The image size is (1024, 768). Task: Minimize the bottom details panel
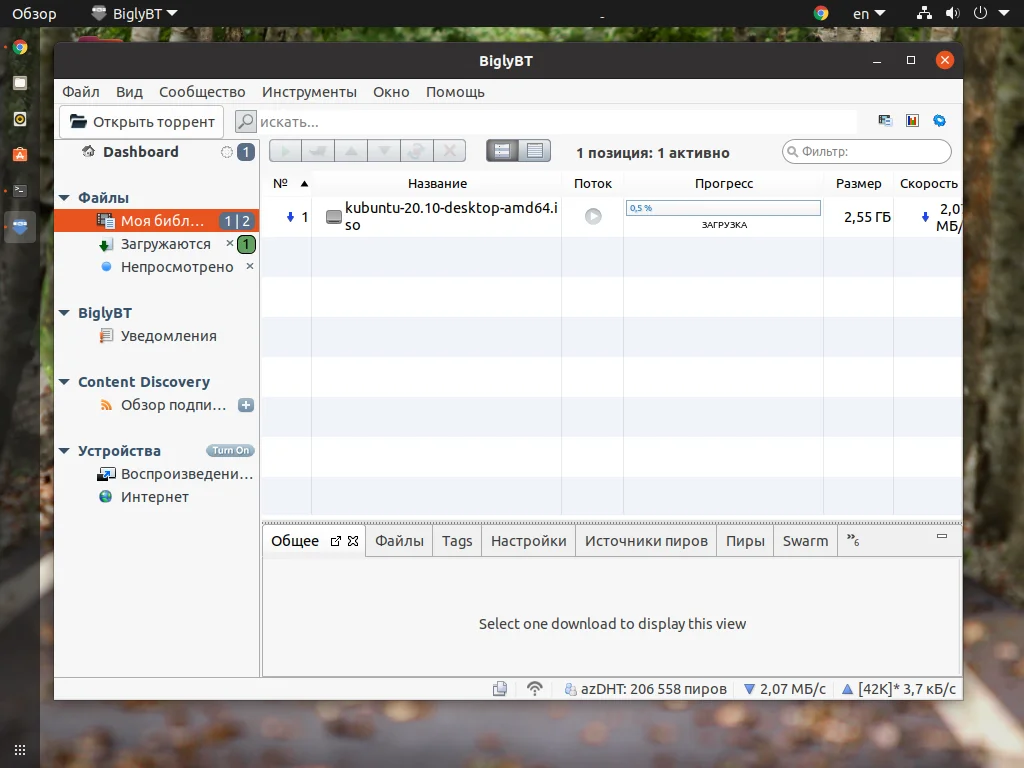point(942,536)
